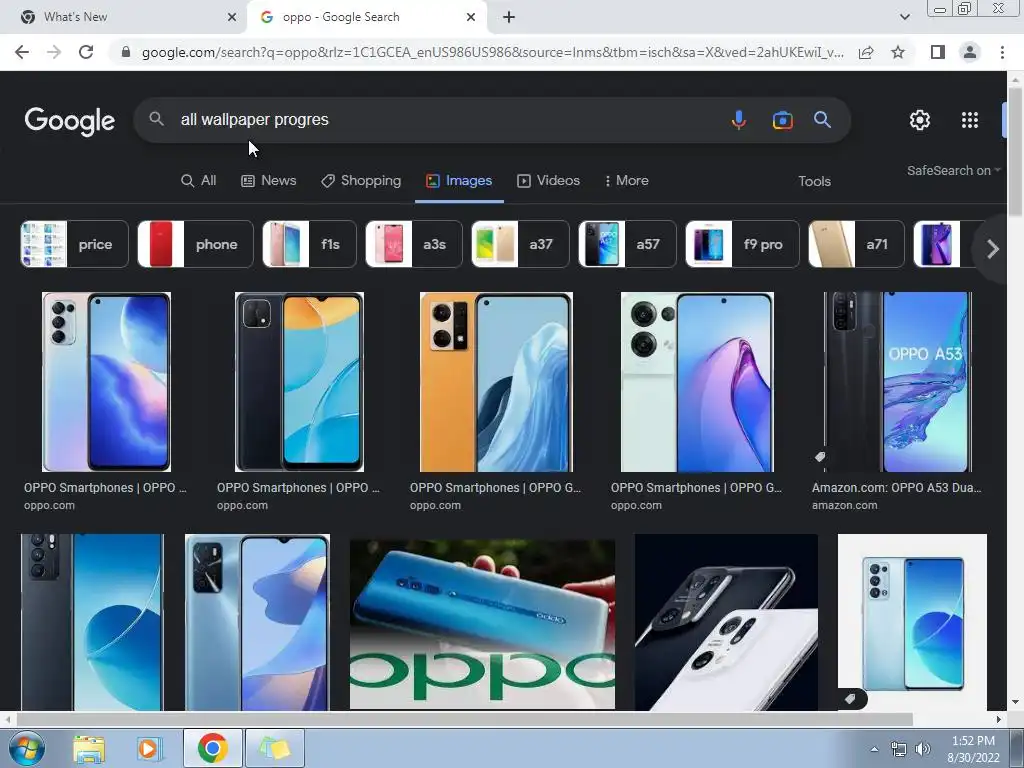Image resolution: width=1024 pixels, height=768 pixels.
Task: Select the a3s suggestion chip
Action: (414, 244)
